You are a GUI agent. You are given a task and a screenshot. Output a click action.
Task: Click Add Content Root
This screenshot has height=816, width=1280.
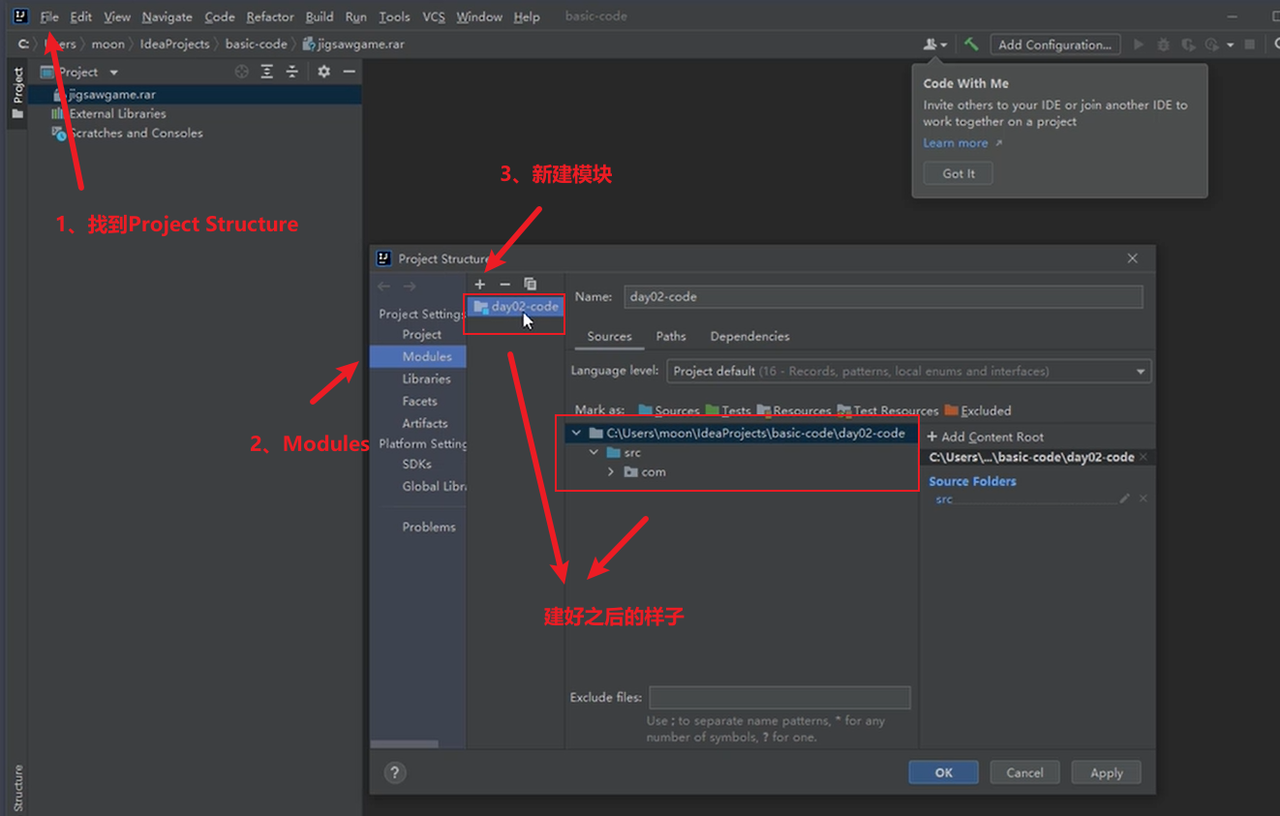[x=986, y=437]
